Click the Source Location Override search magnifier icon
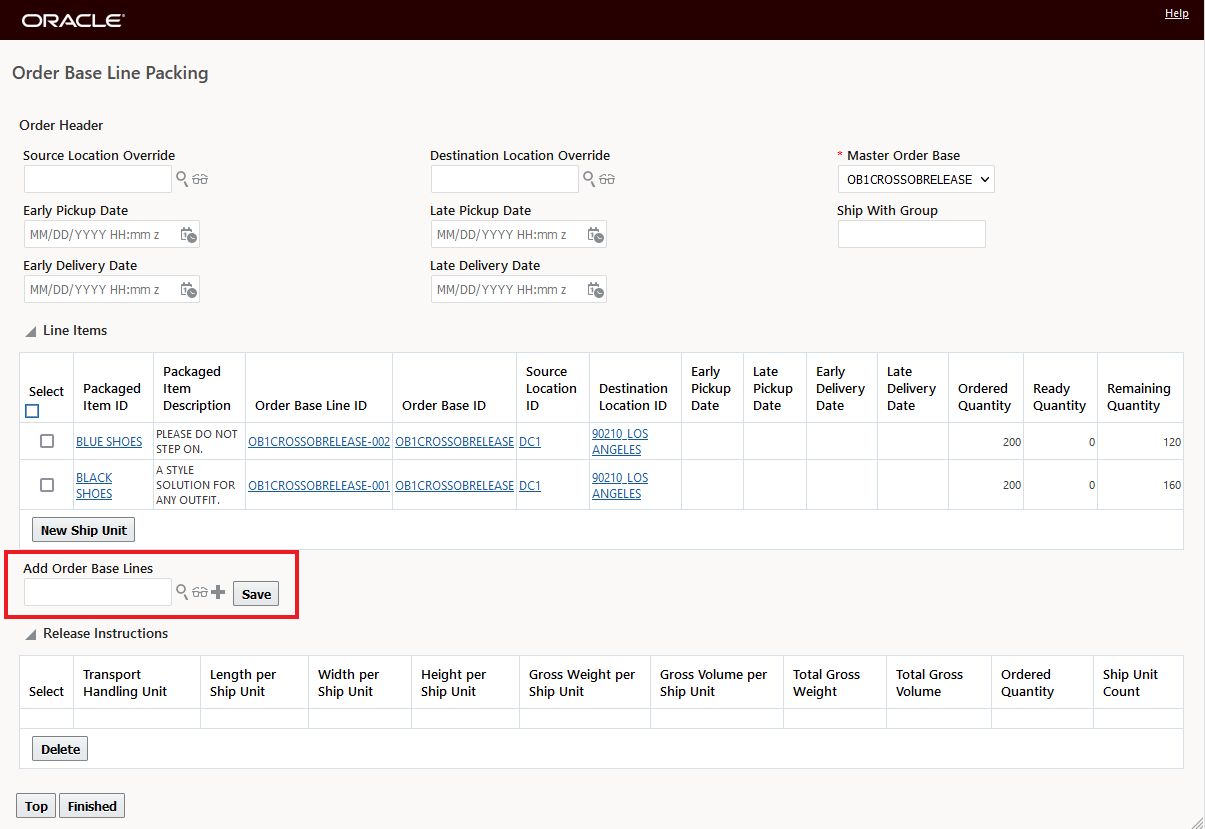1205x829 pixels. (182, 179)
